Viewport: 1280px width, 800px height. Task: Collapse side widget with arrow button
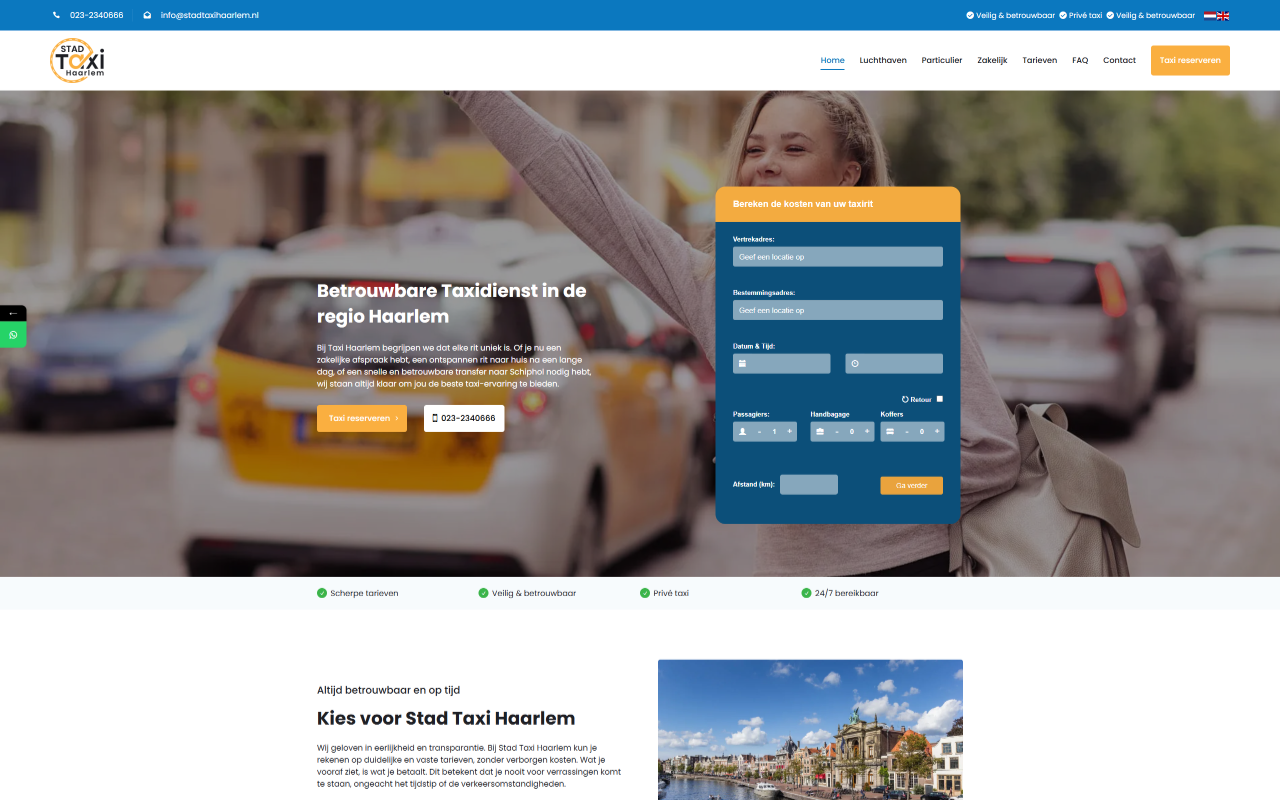coord(13,313)
